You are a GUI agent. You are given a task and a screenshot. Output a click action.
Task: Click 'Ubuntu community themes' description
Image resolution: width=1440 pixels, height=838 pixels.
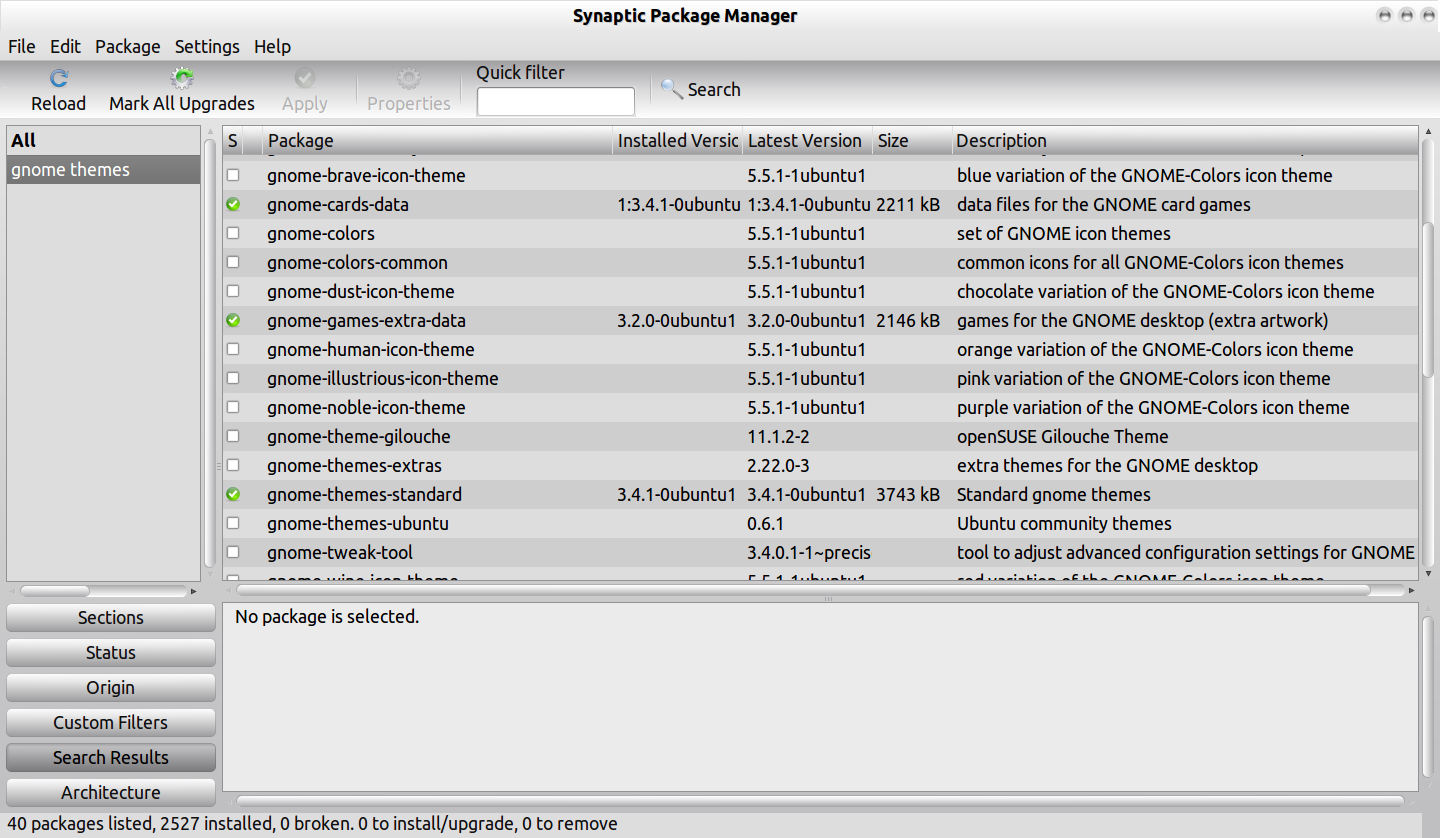(x=1064, y=523)
